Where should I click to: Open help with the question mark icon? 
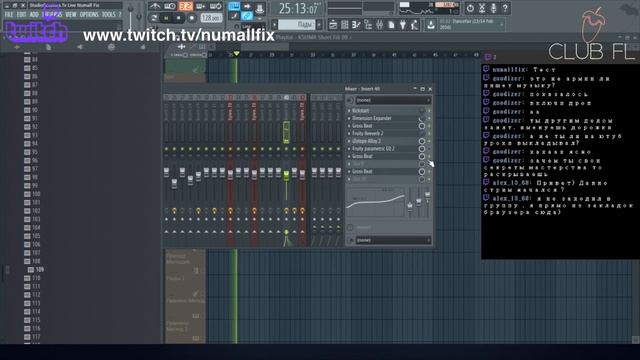tap(505, 8)
